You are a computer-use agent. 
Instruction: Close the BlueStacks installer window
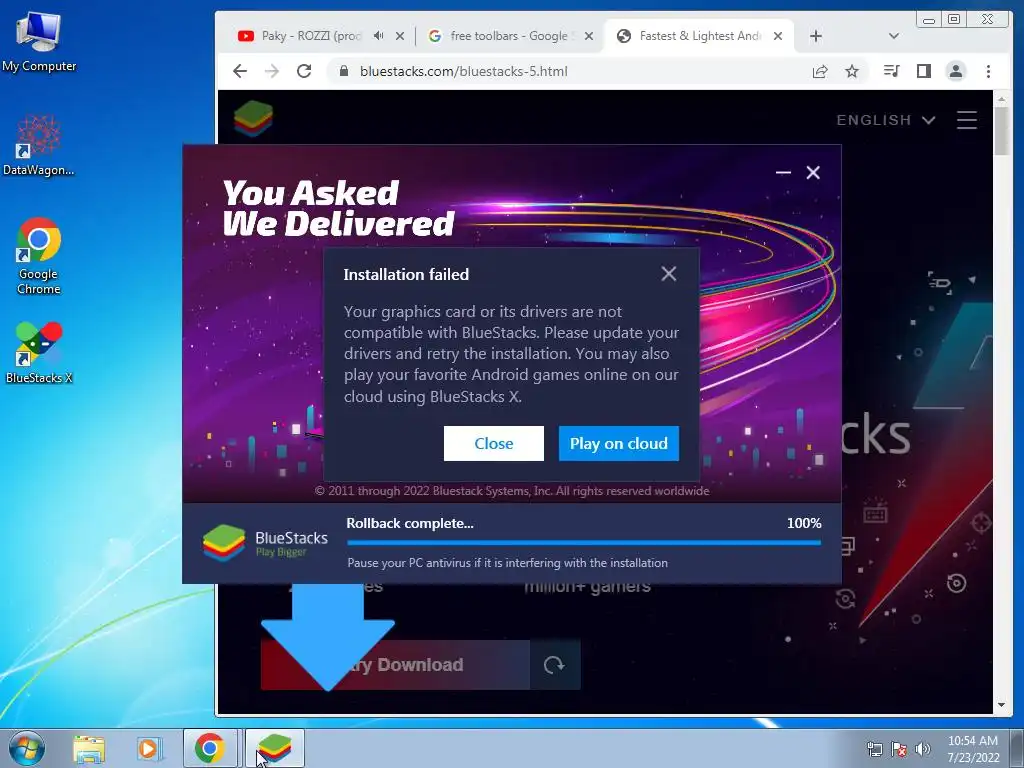click(813, 172)
